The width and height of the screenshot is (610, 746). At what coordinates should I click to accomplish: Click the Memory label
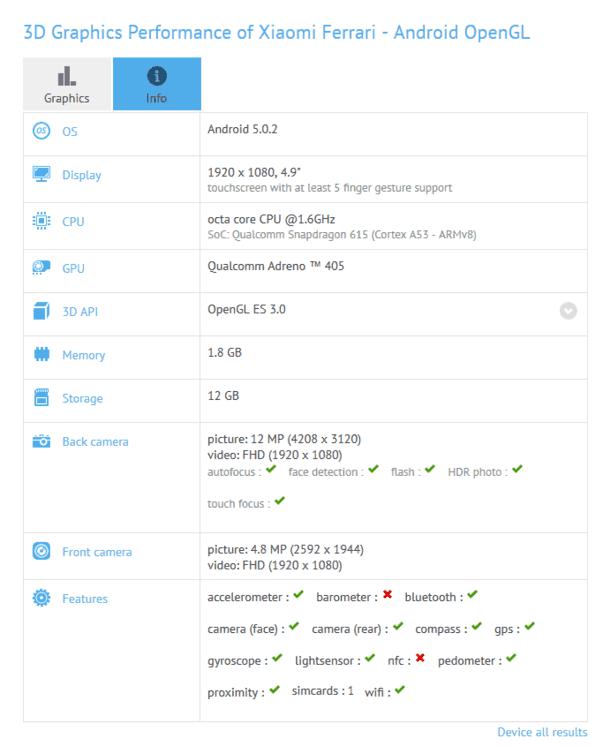(x=84, y=355)
